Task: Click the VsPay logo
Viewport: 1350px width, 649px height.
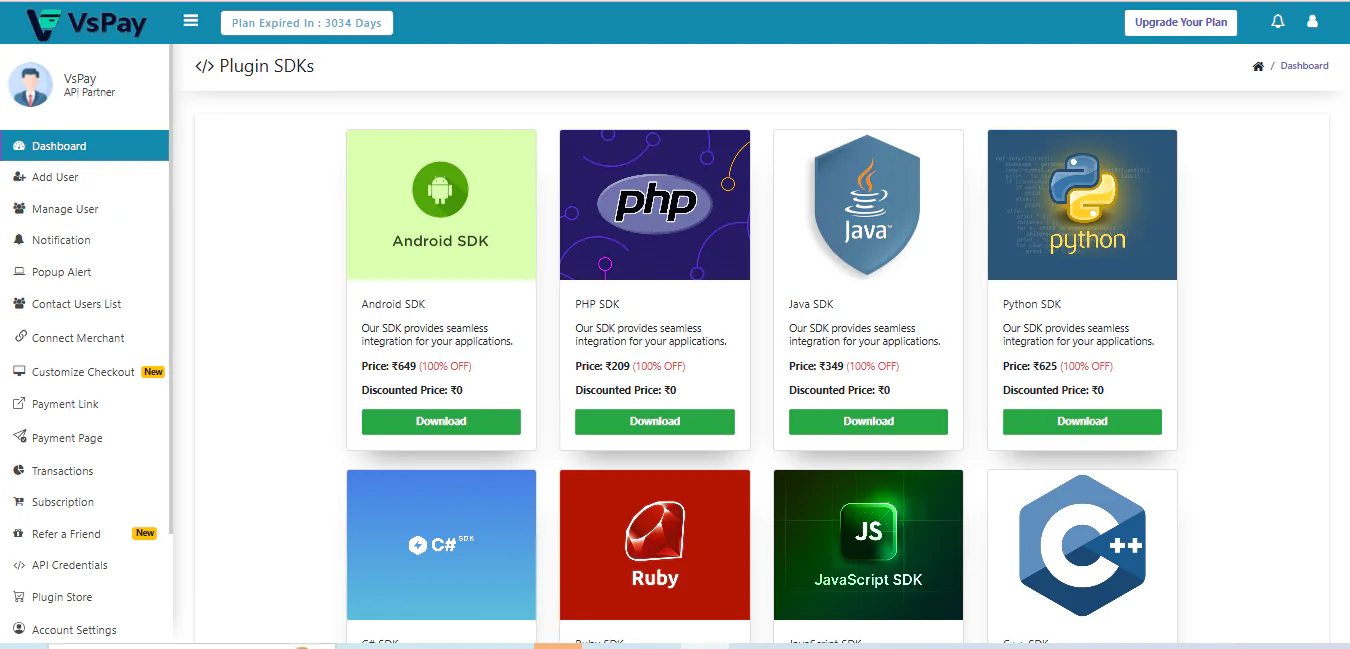Action: [87, 22]
